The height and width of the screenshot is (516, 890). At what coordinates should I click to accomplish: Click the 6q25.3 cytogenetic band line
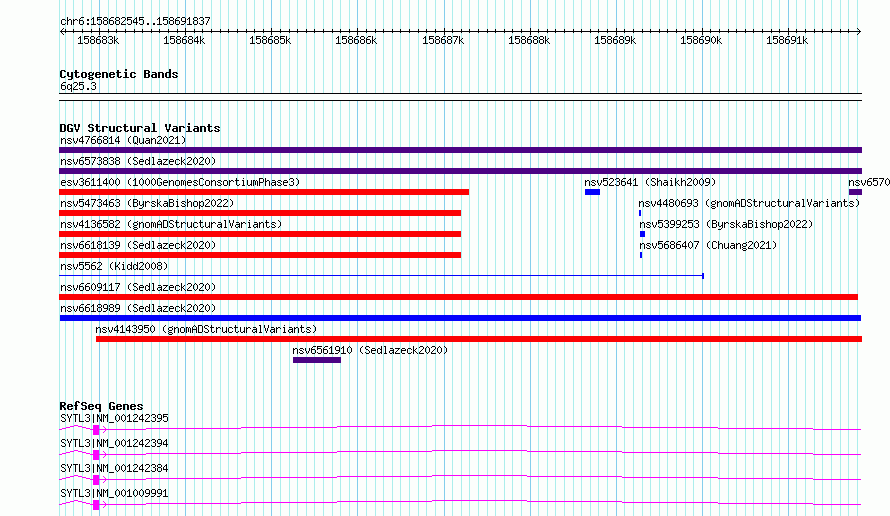[x=460, y=97]
